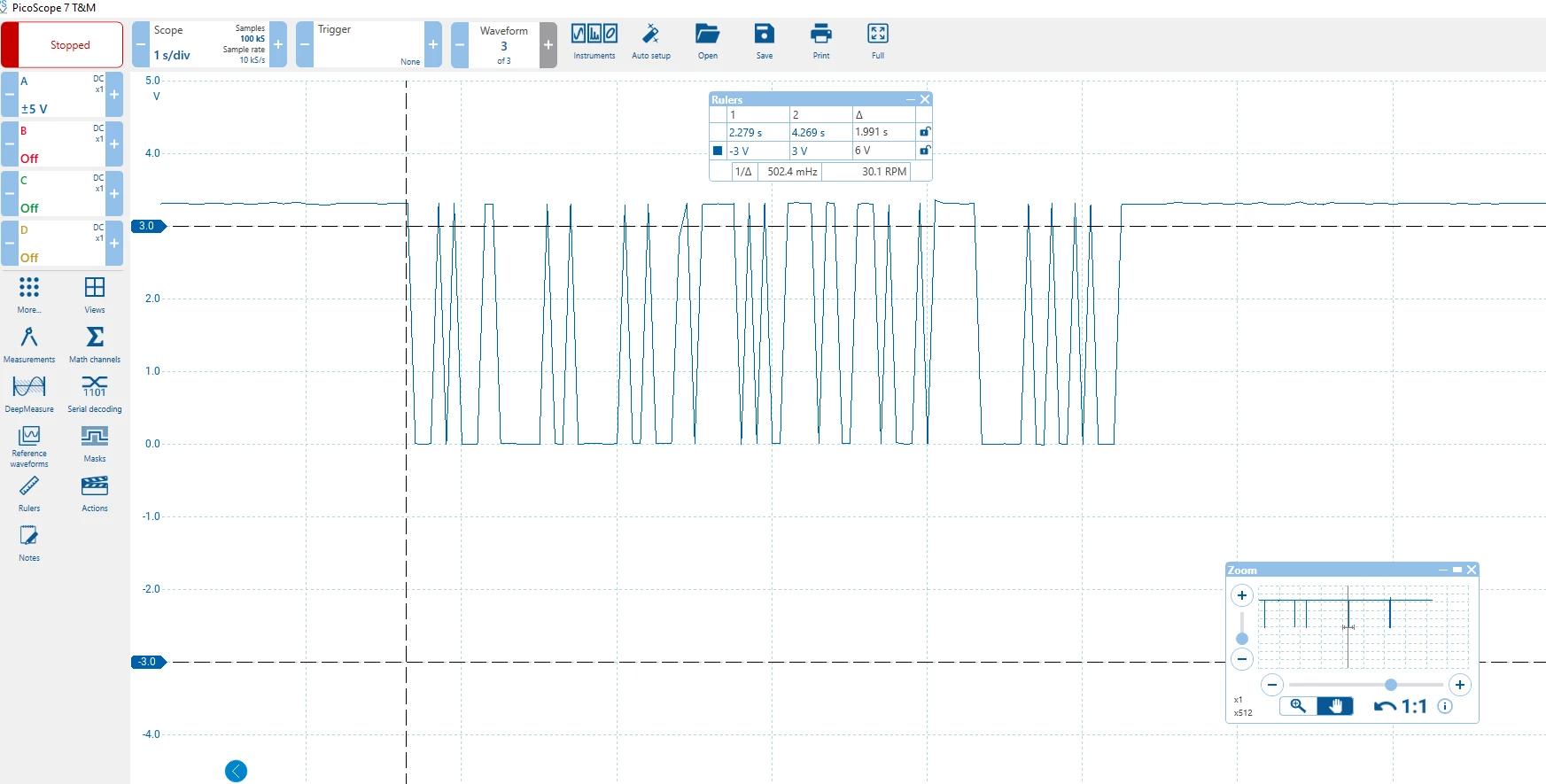Open DeepMeasure tool
Viewport: 1546px width, 784px height.
click(x=29, y=393)
